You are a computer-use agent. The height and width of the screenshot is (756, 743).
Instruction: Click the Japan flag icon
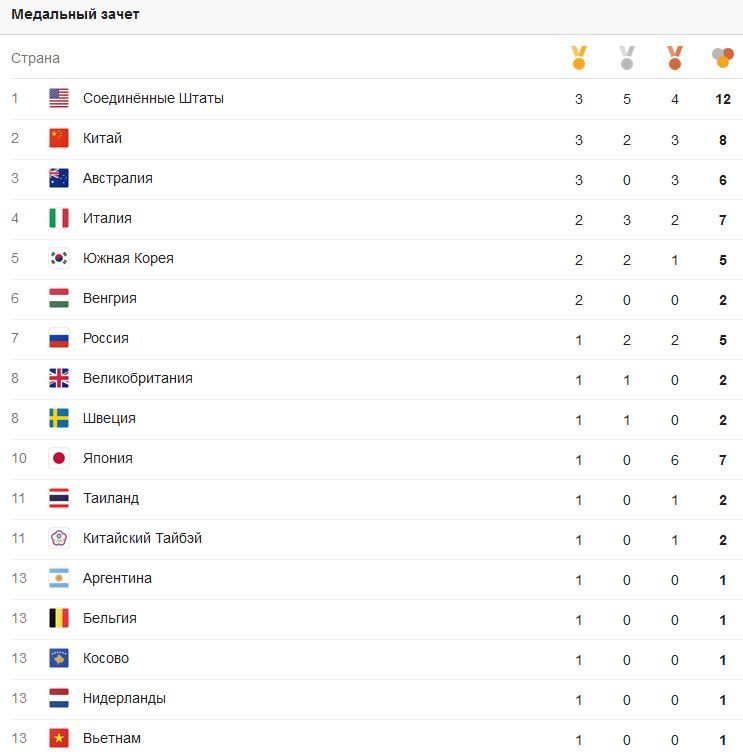59,459
